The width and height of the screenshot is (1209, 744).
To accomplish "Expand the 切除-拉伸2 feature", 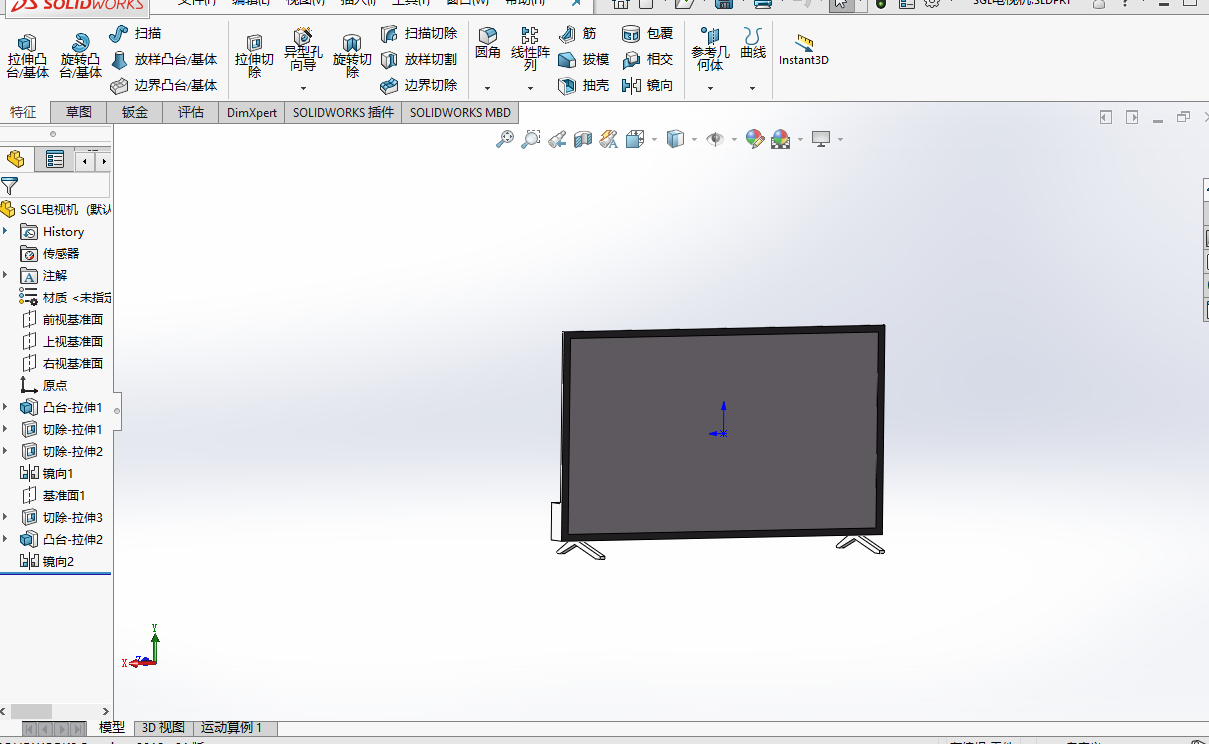I will (5, 451).
